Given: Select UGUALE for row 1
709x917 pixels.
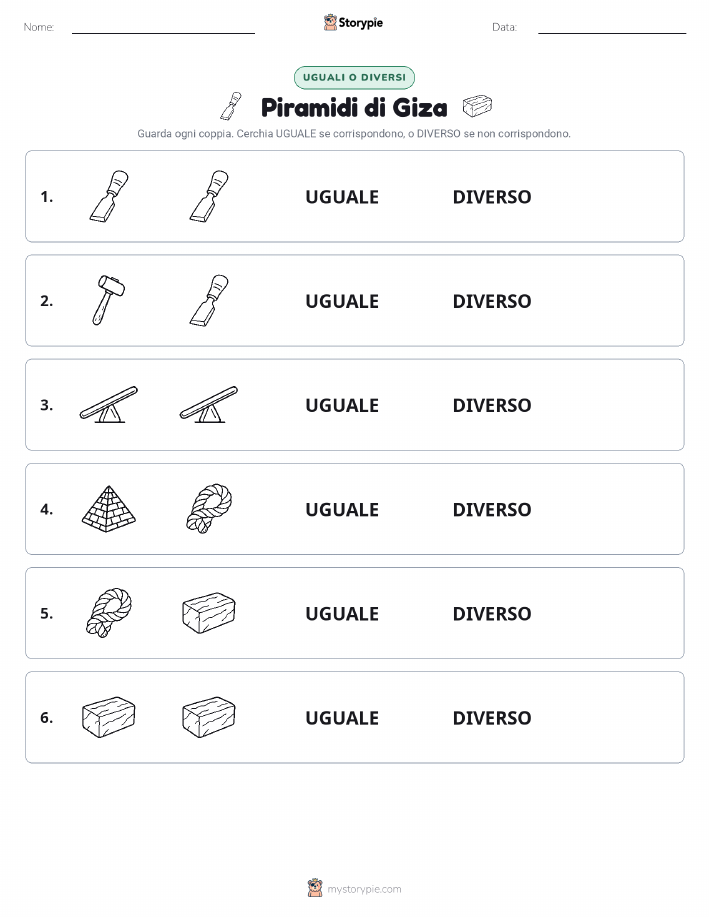Looking at the screenshot, I should click(x=342, y=197).
